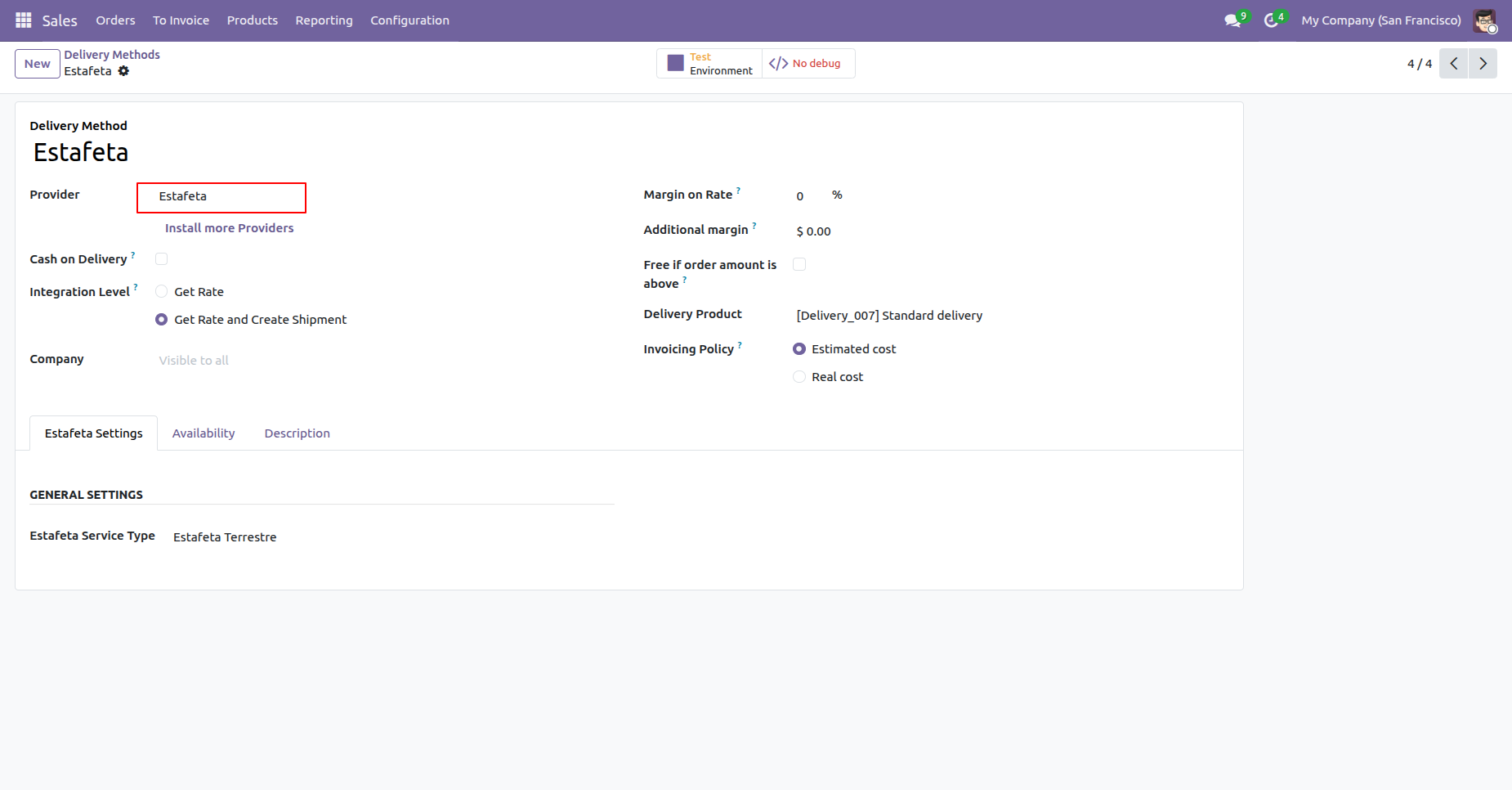Open the Configuration menu
The height and width of the screenshot is (790, 1512).
click(x=409, y=20)
